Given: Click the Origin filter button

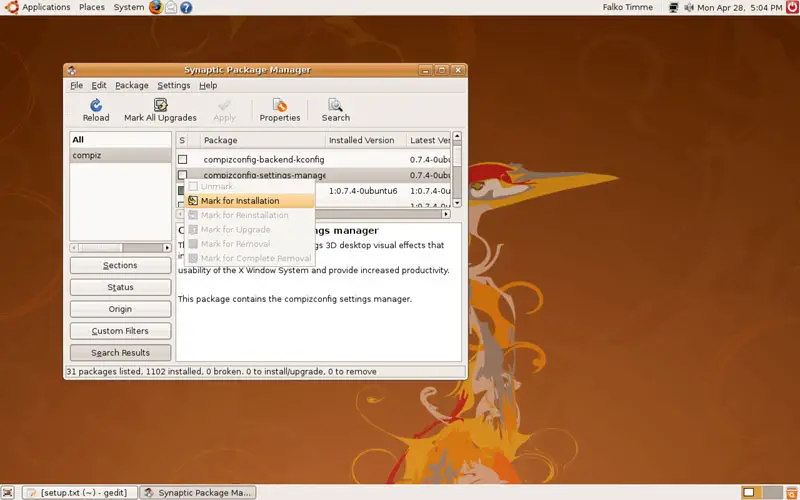Looking at the screenshot, I should pyautogui.click(x=120, y=309).
